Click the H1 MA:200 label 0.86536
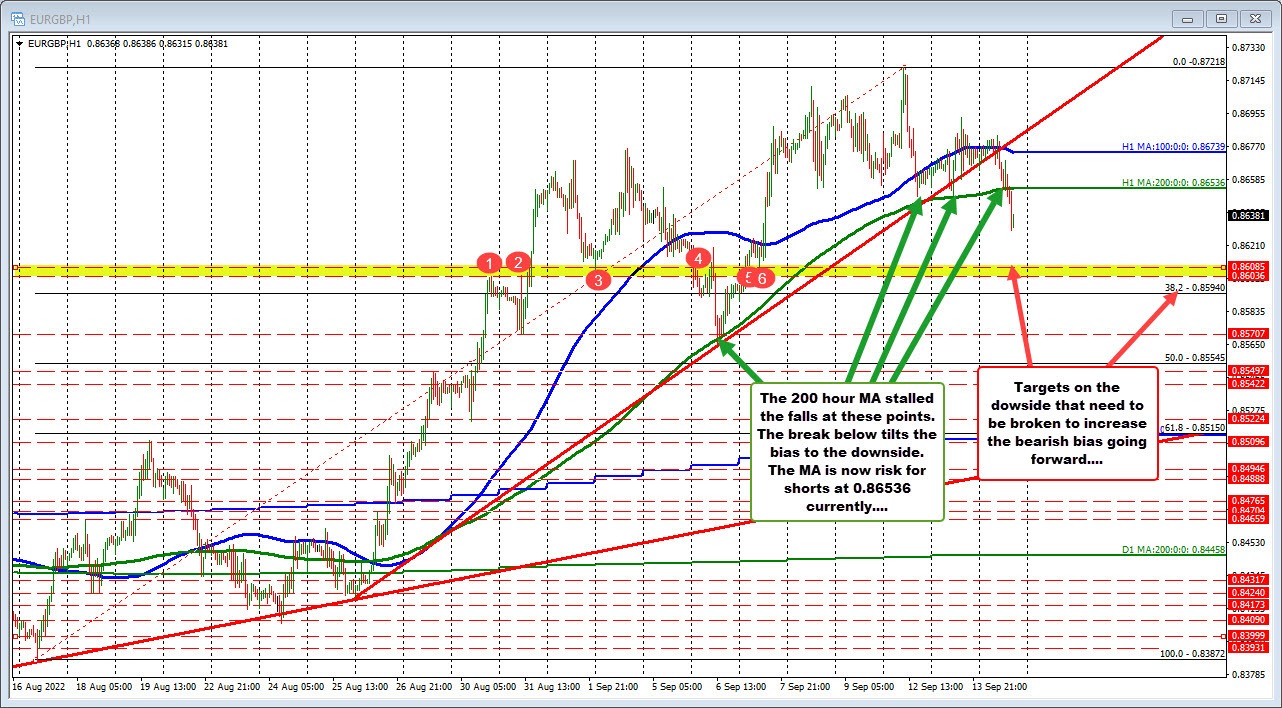This screenshot has height=708, width=1282. [1173, 182]
